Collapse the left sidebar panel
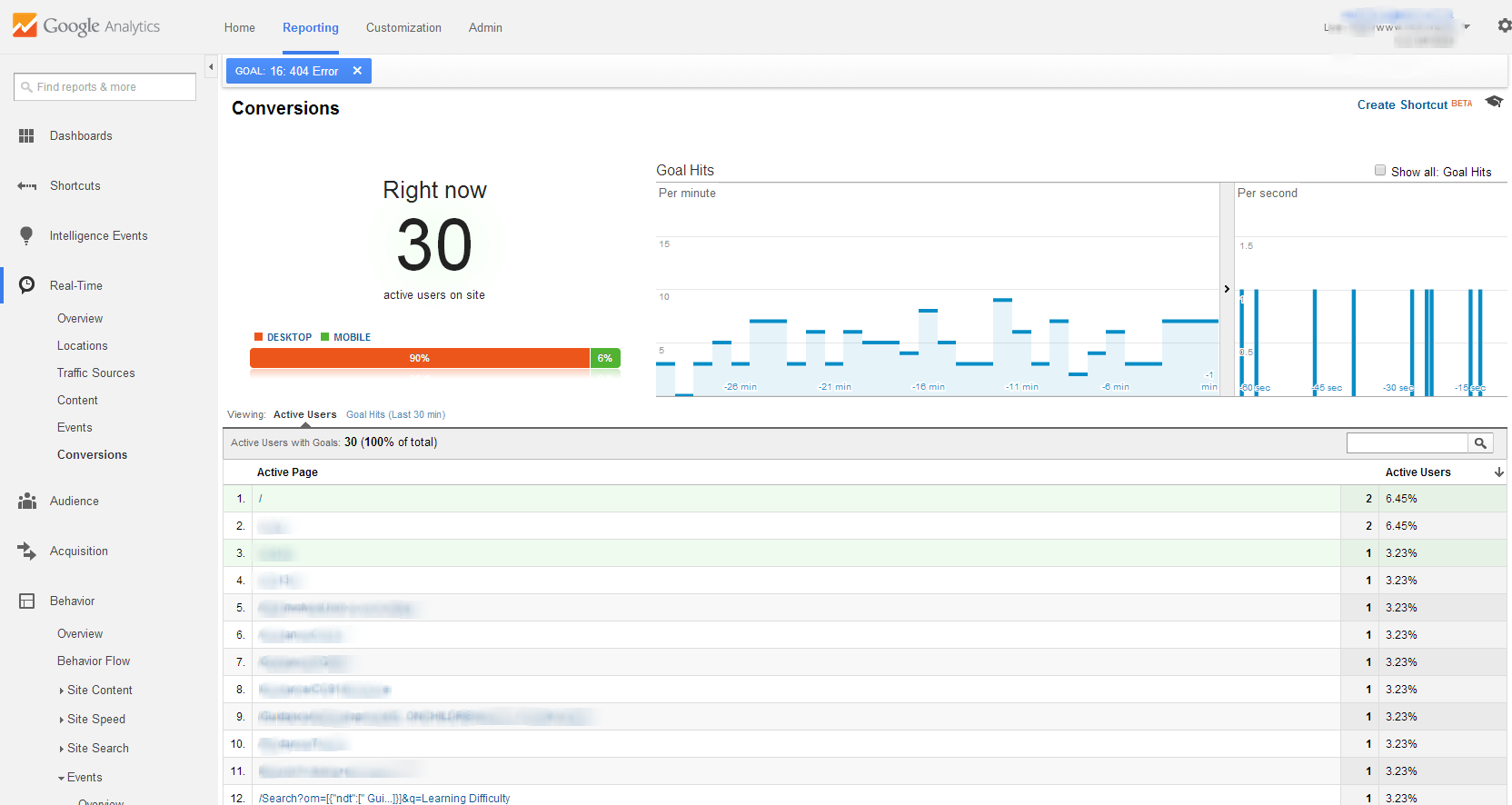 coord(211,67)
